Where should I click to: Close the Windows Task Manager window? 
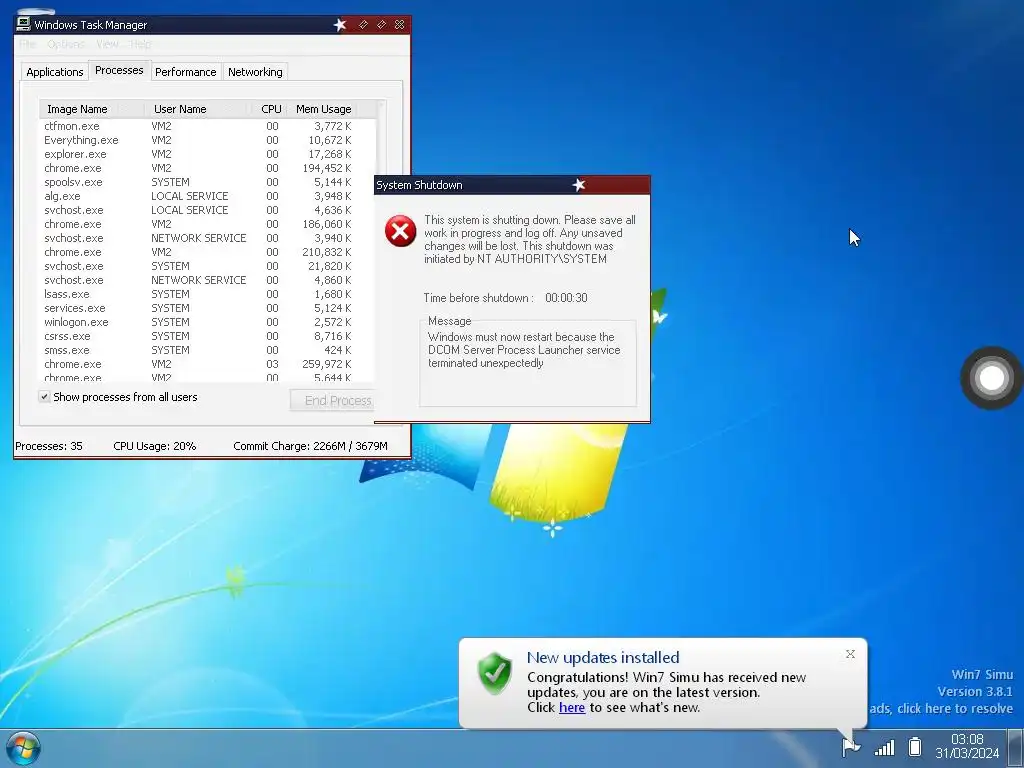400,25
